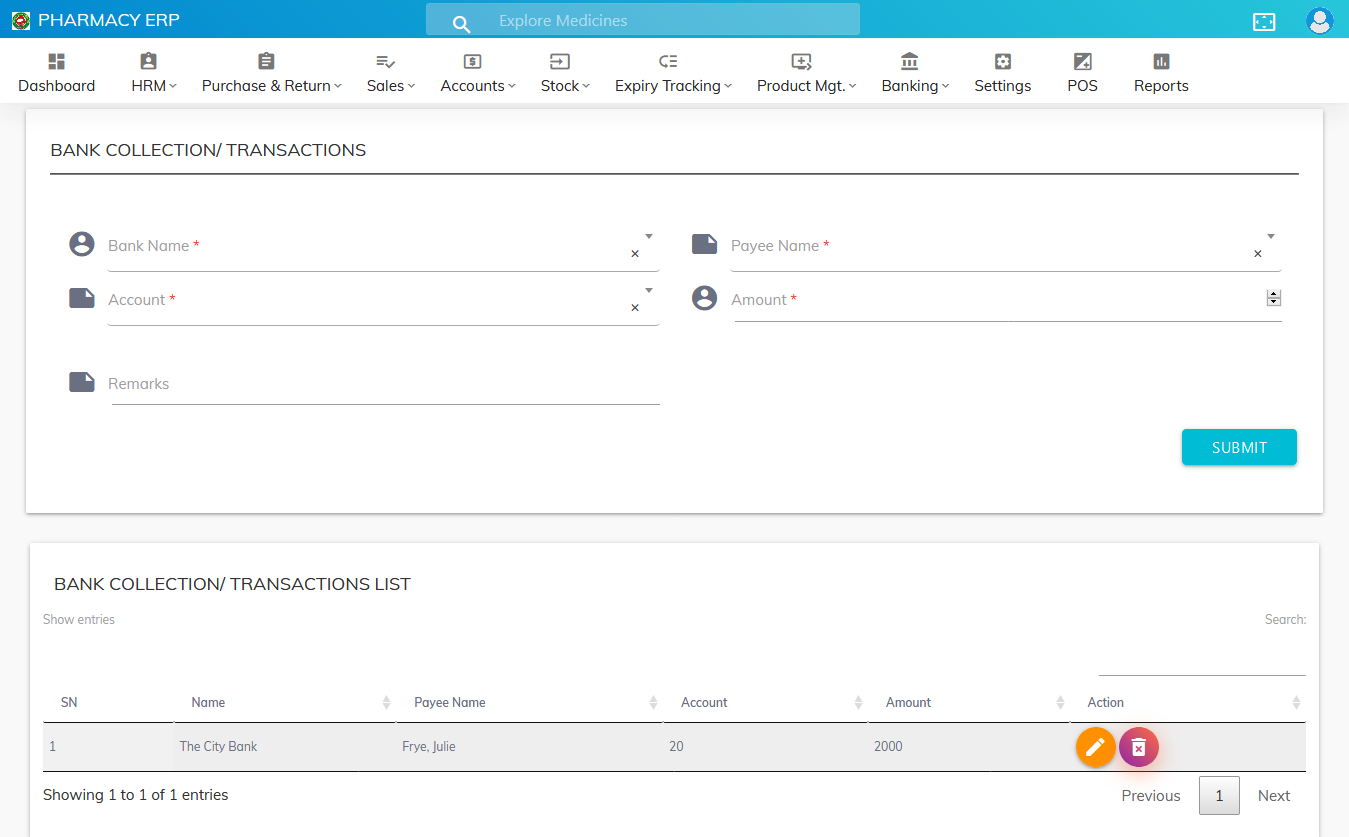Clear the Payee Name selection with the red x

[1258, 254]
